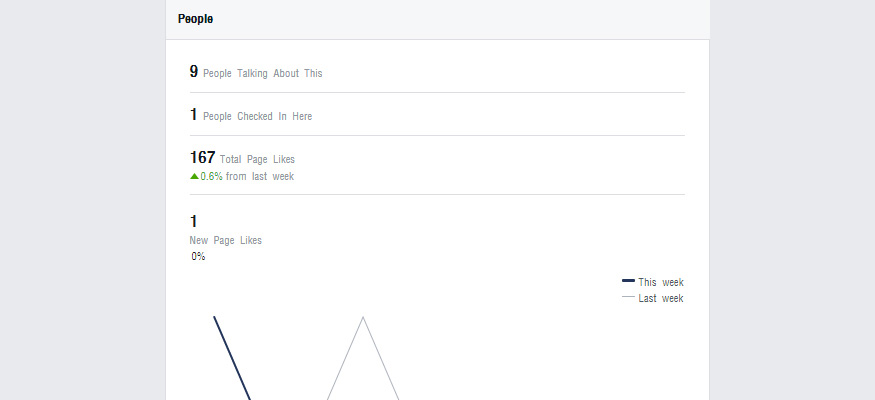Screen dimensions: 875x400
Task: Click People Talking About This label
Action: (262, 73)
